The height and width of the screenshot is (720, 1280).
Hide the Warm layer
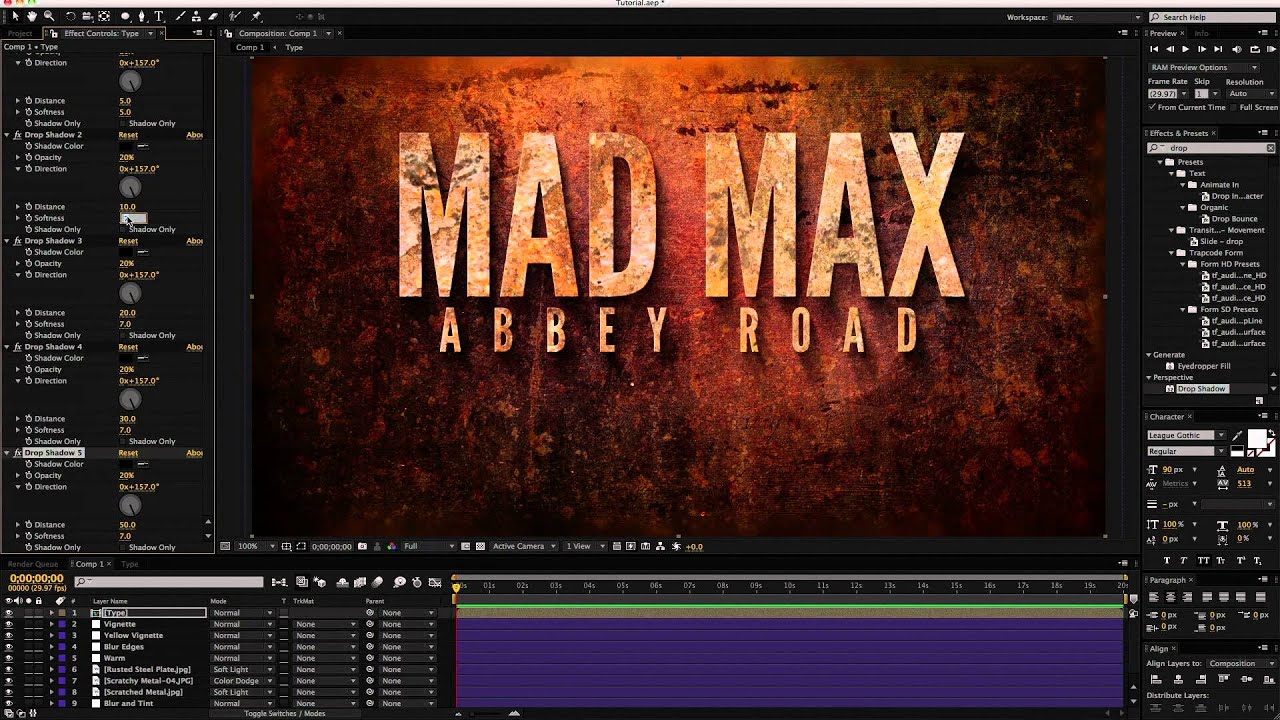pyautogui.click(x=9, y=658)
